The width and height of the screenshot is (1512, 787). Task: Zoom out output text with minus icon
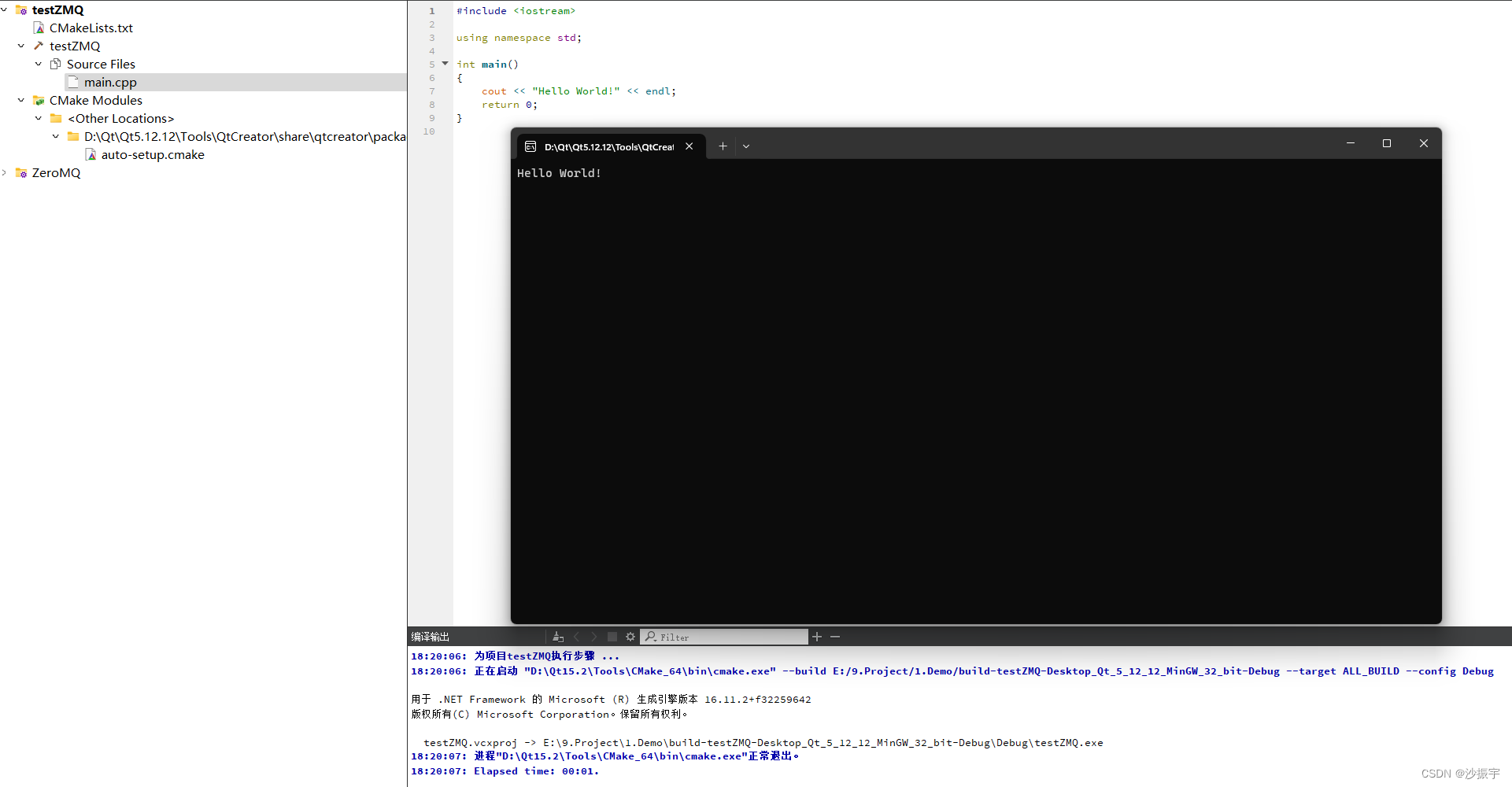(834, 637)
